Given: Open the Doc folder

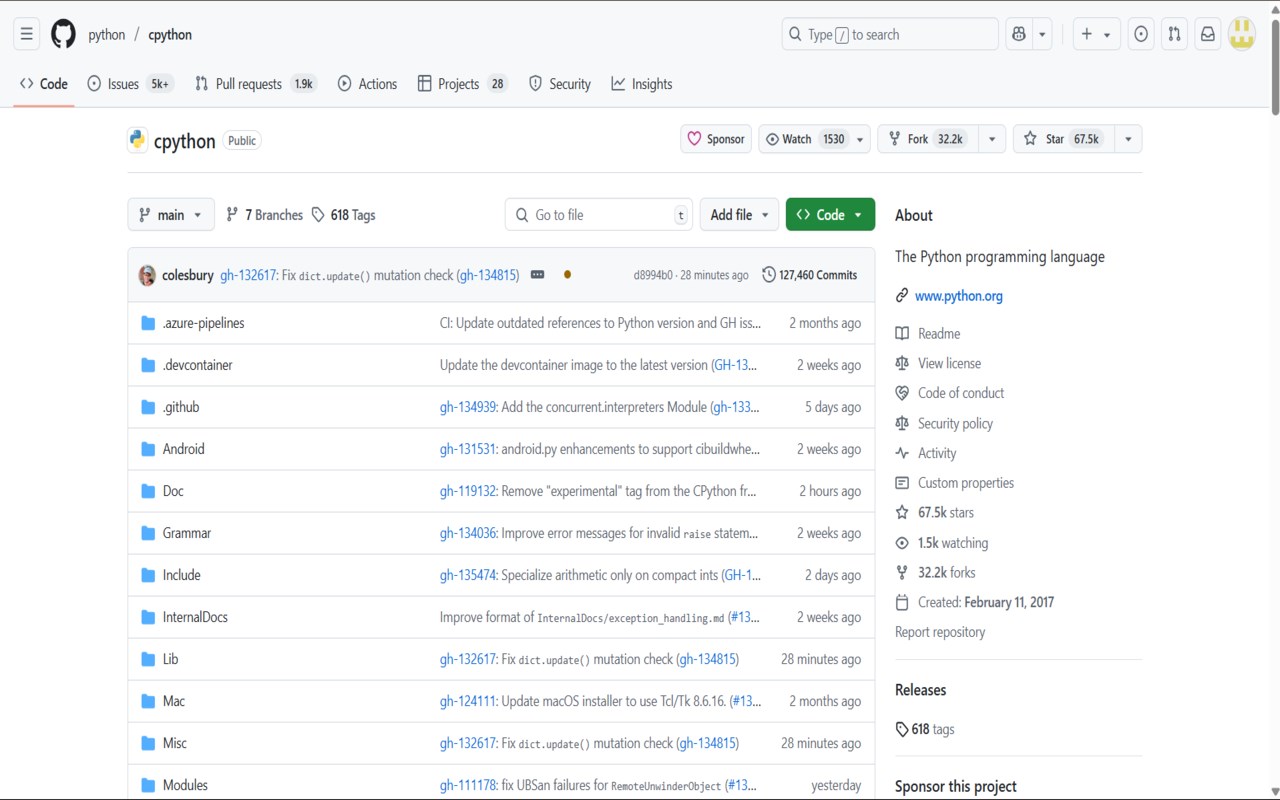Looking at the screenshot, I should point(173,491).
